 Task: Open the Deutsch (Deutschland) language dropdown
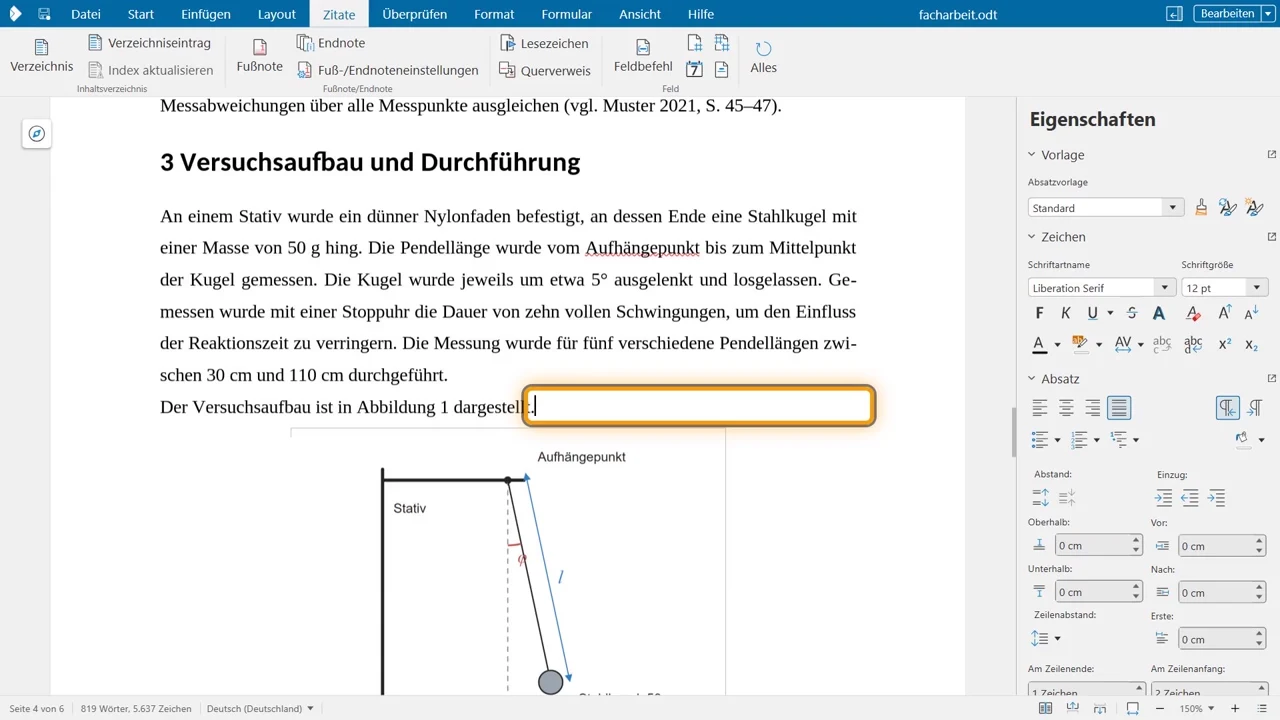[x=260, y=708]
